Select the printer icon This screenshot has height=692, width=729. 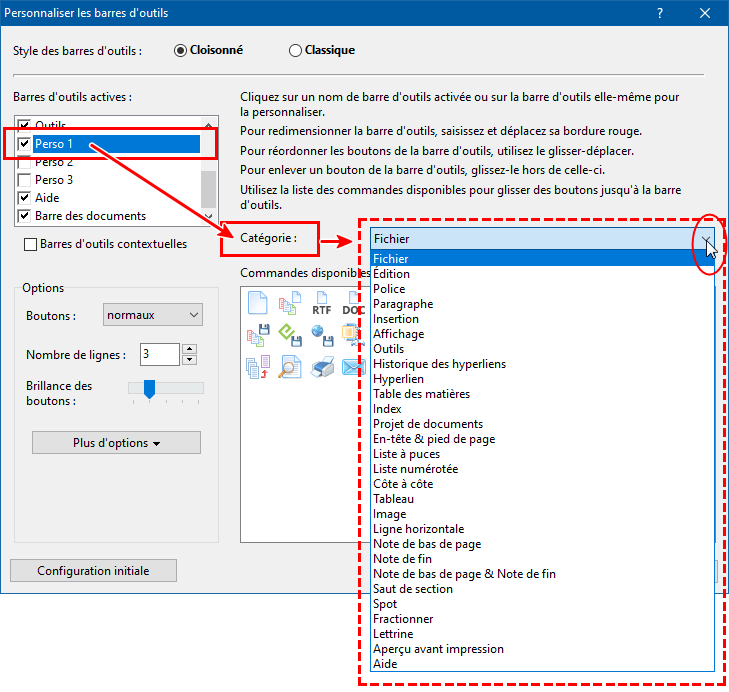[321, 367]
